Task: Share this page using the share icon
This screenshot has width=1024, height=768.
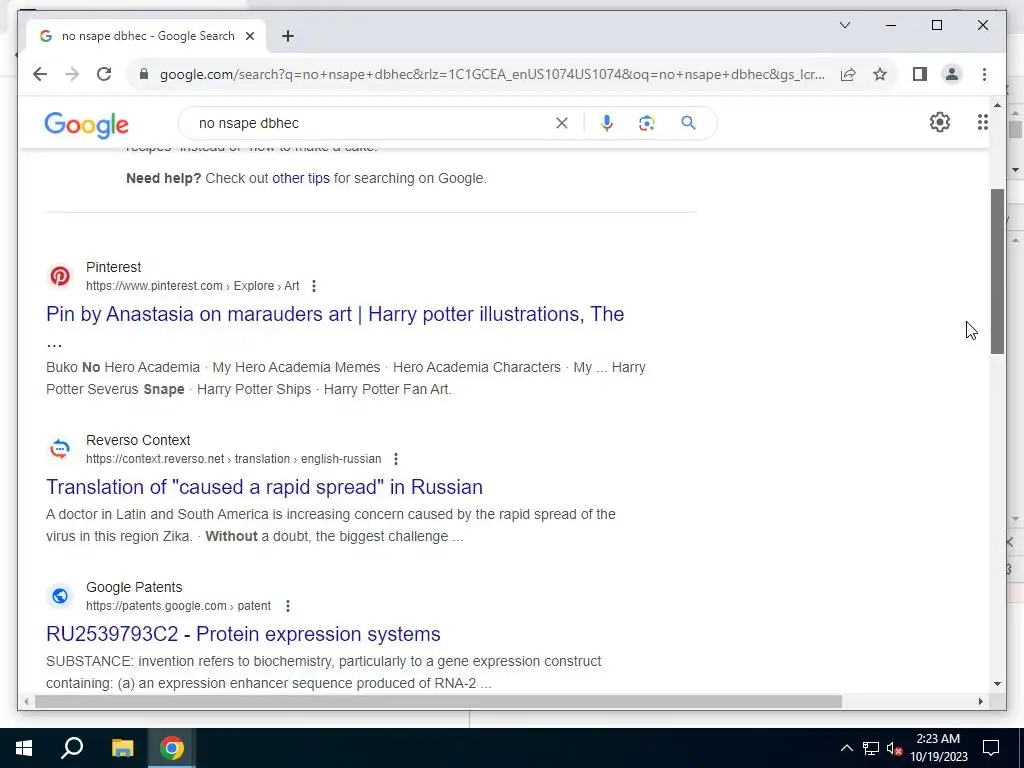Action: (x=848, y=74)
